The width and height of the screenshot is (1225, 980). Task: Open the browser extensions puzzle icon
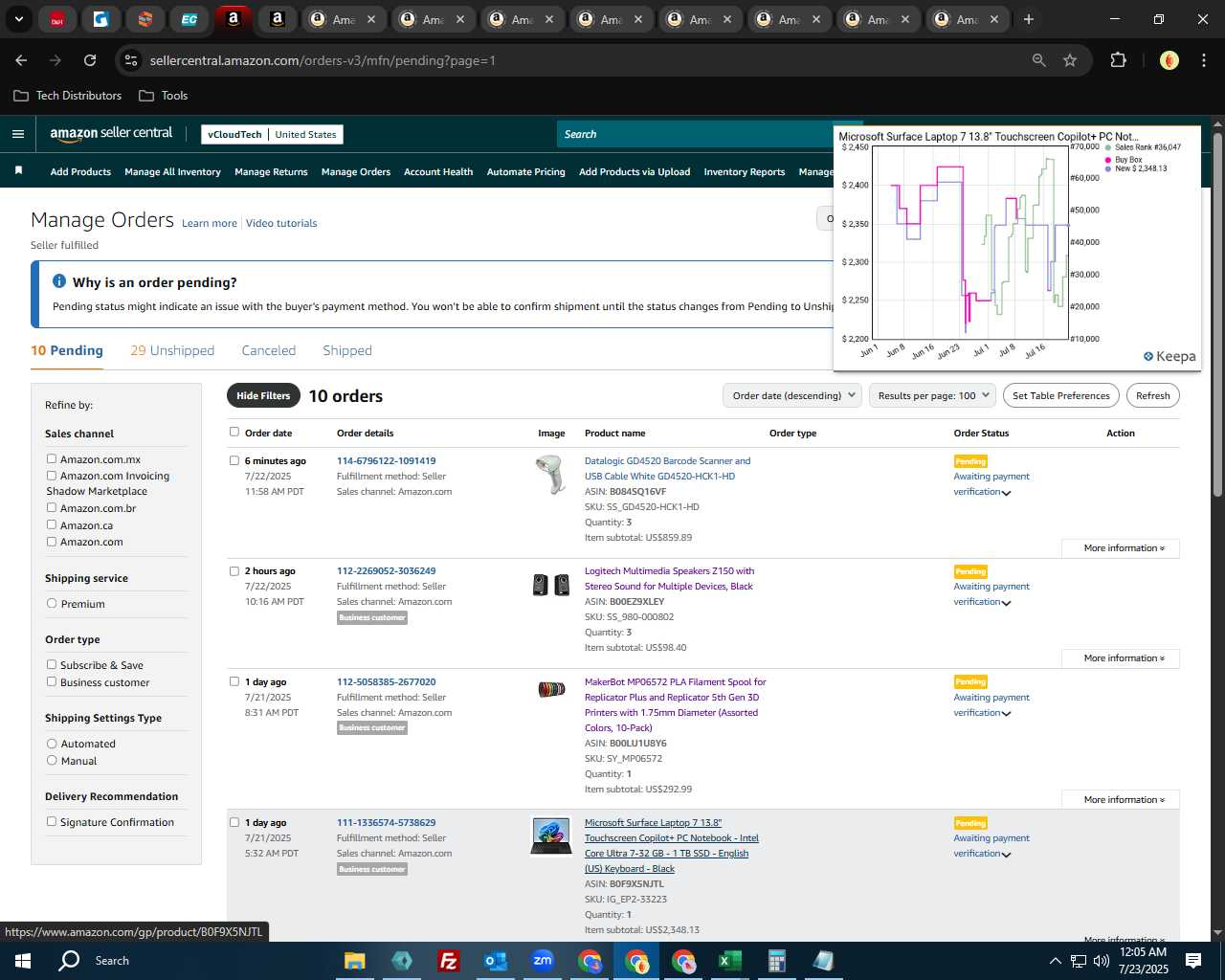pyautogui.click(x=1118, y=60)
